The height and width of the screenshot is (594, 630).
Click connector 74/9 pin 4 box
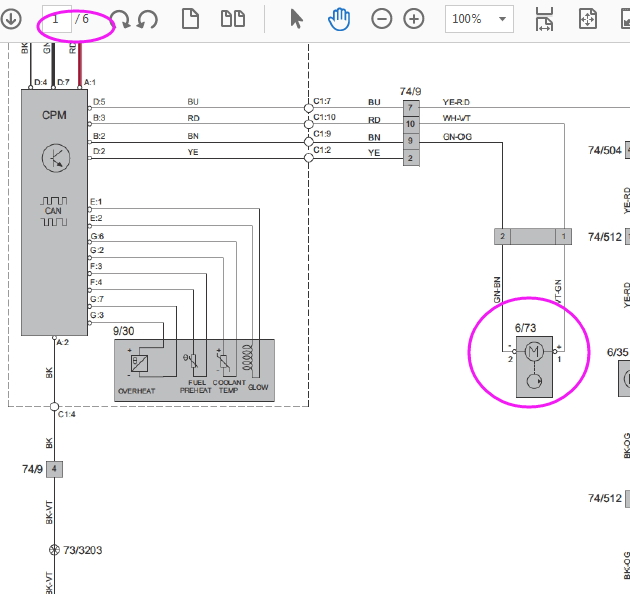coord(54,469)
